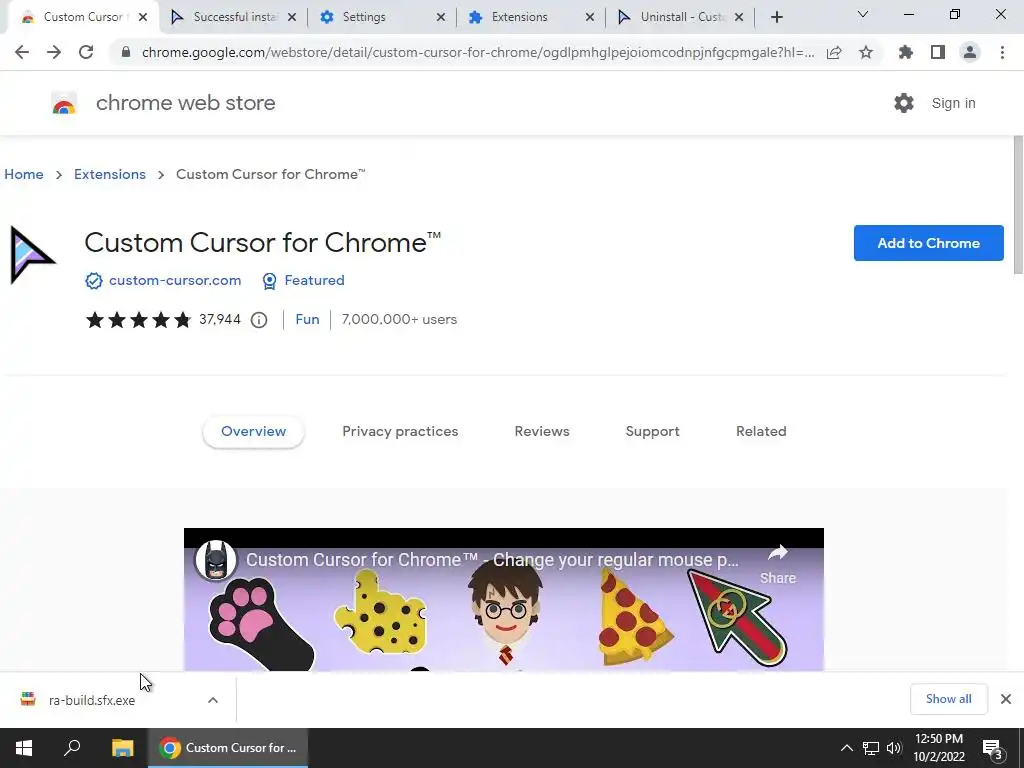Open the Chrome profile avatar menu

[x=970, y=52]
